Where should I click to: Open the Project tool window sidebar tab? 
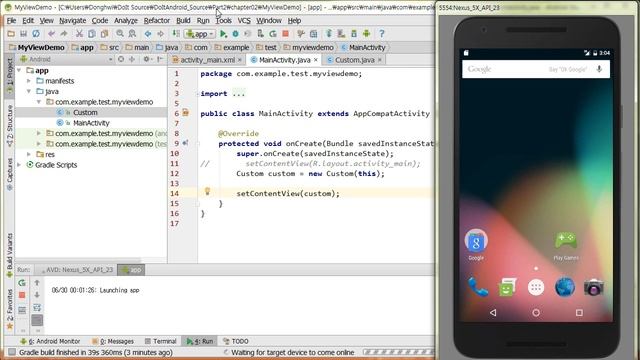click(x=9, y=76)
